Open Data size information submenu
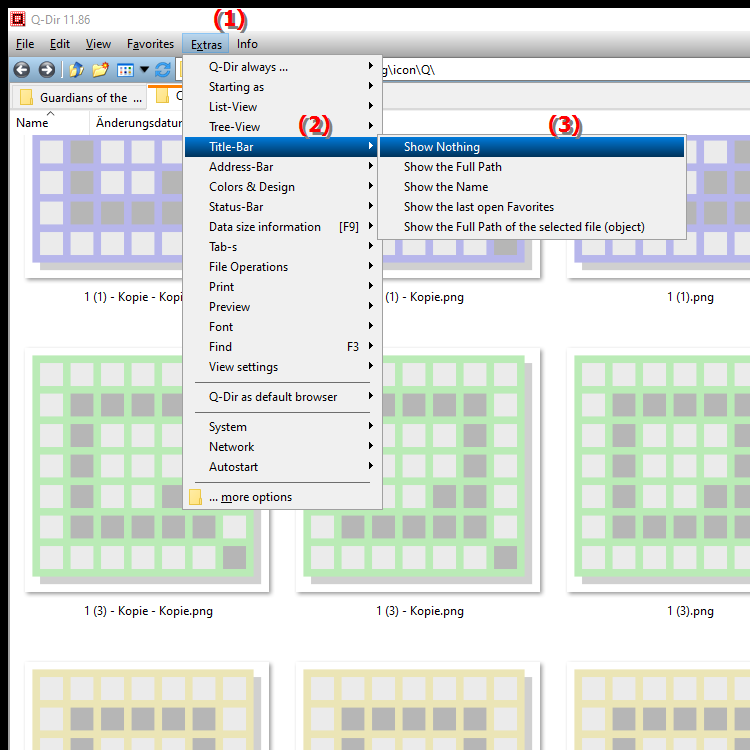 pos(283,227)
